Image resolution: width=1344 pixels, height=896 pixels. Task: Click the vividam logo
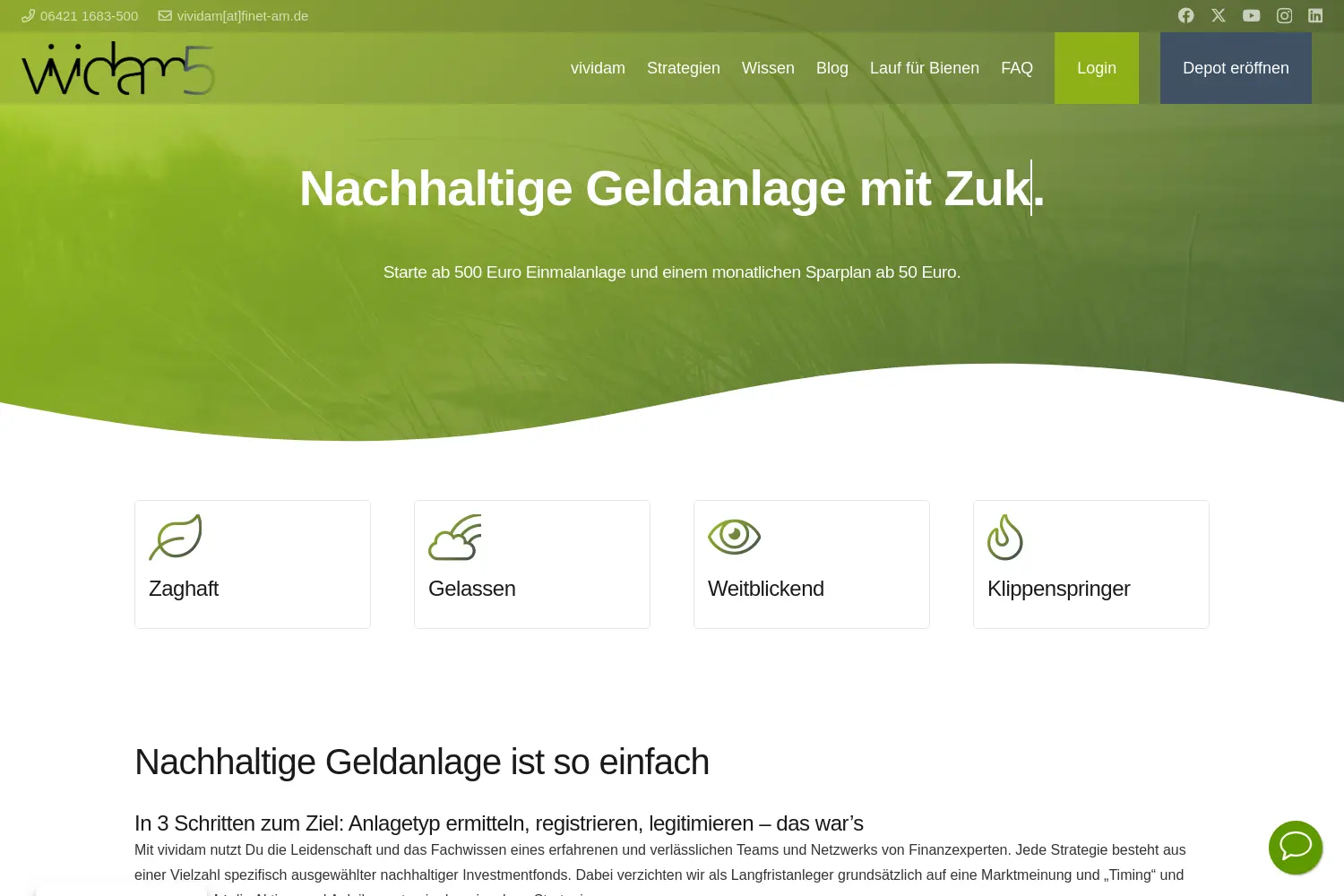[x=118, y=69]
